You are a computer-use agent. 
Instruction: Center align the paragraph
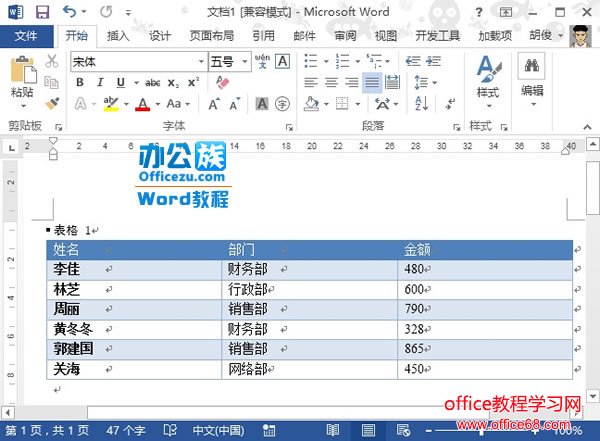click(x=331, y=82)
